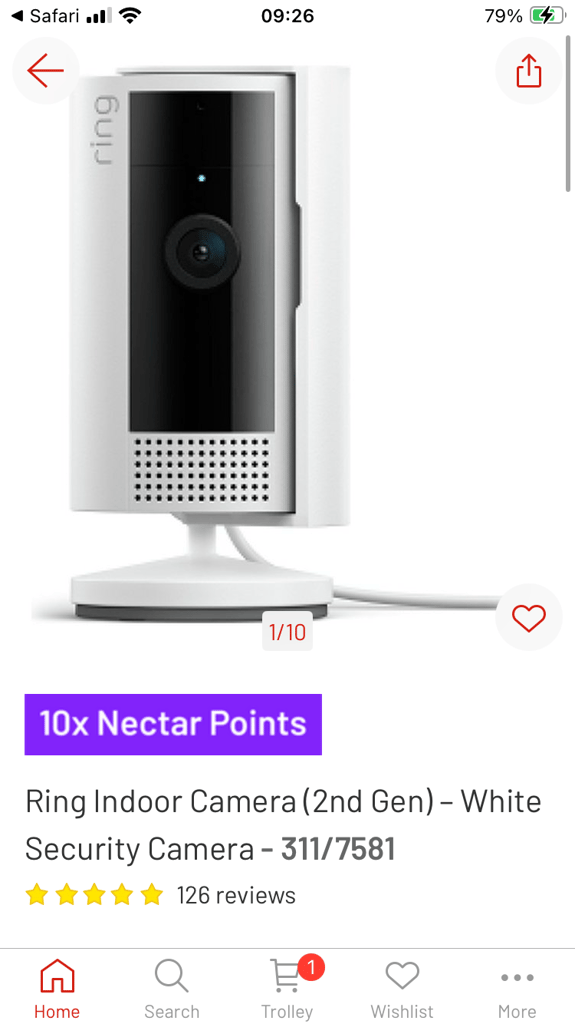Tap the red trolley badge showing 1
This screenshot has height=1024, width=575.
[311, 968]
